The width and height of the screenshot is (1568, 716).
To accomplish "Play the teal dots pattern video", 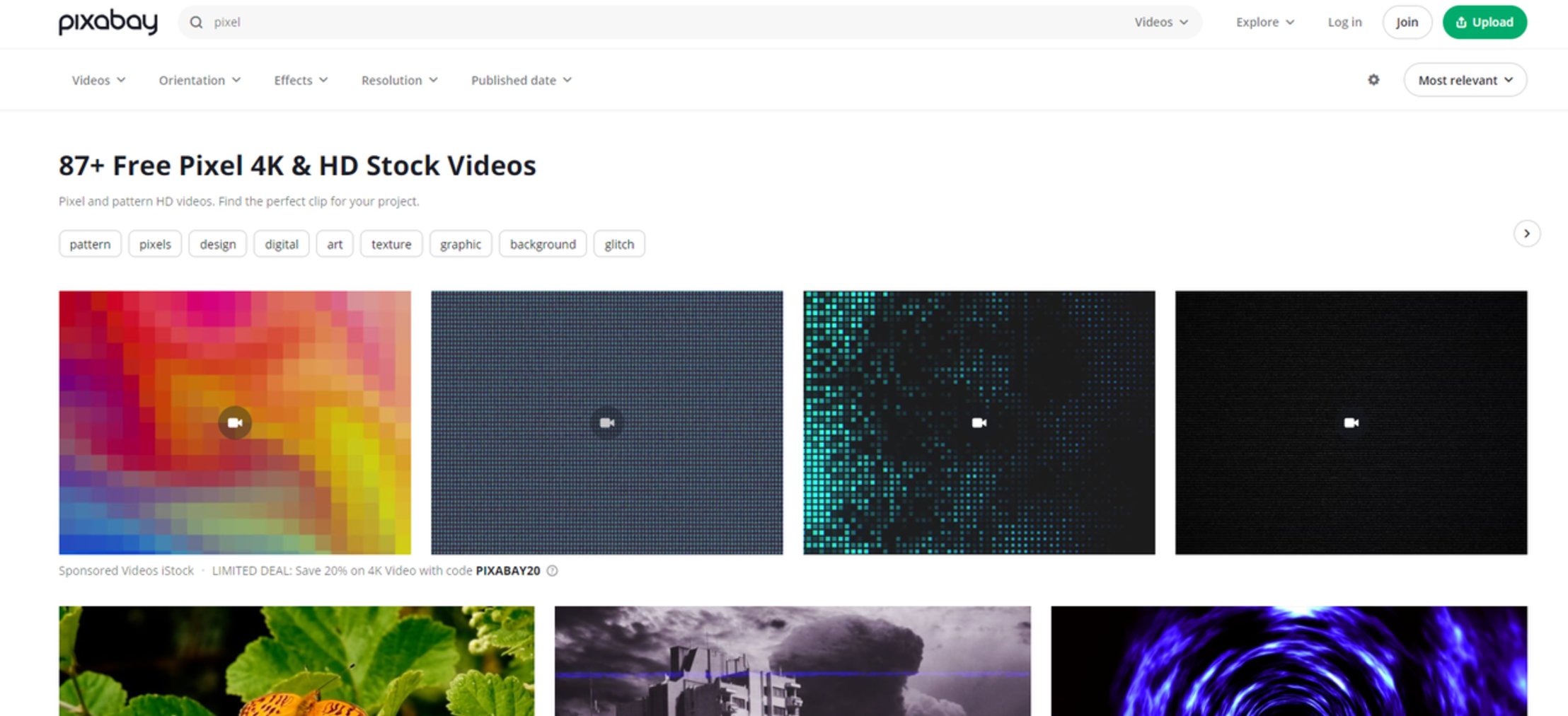I will [979, 422].
